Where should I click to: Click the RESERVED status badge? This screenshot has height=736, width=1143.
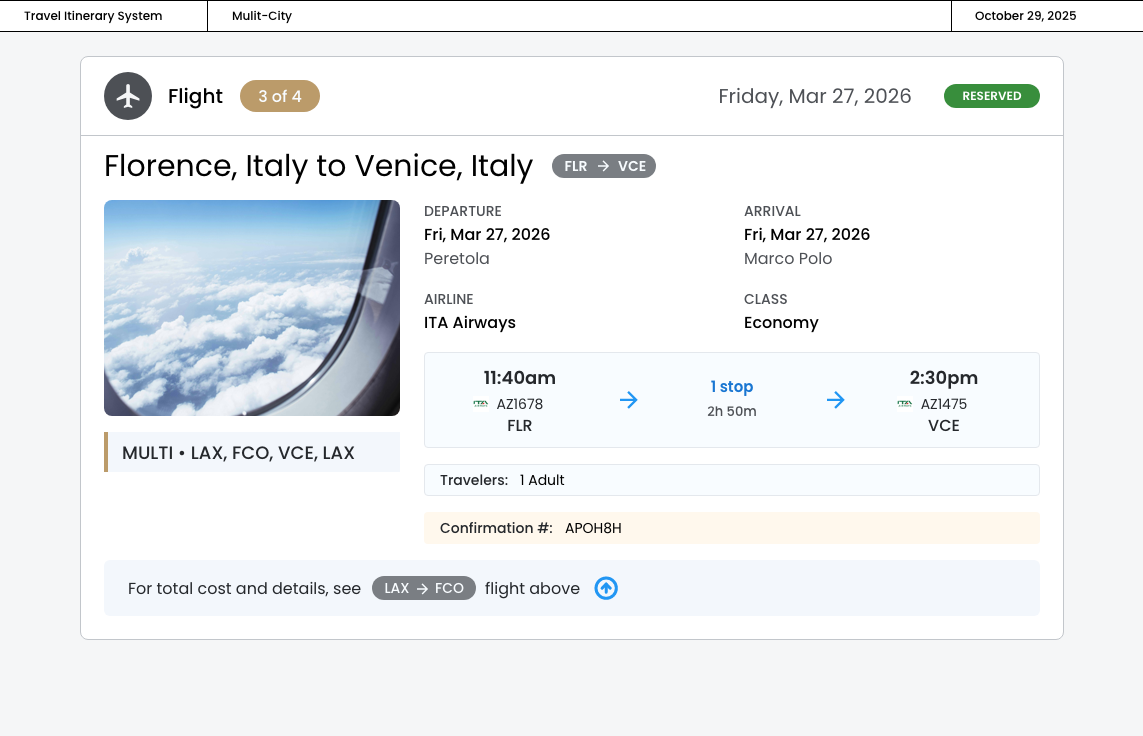(x=991, y=96)
